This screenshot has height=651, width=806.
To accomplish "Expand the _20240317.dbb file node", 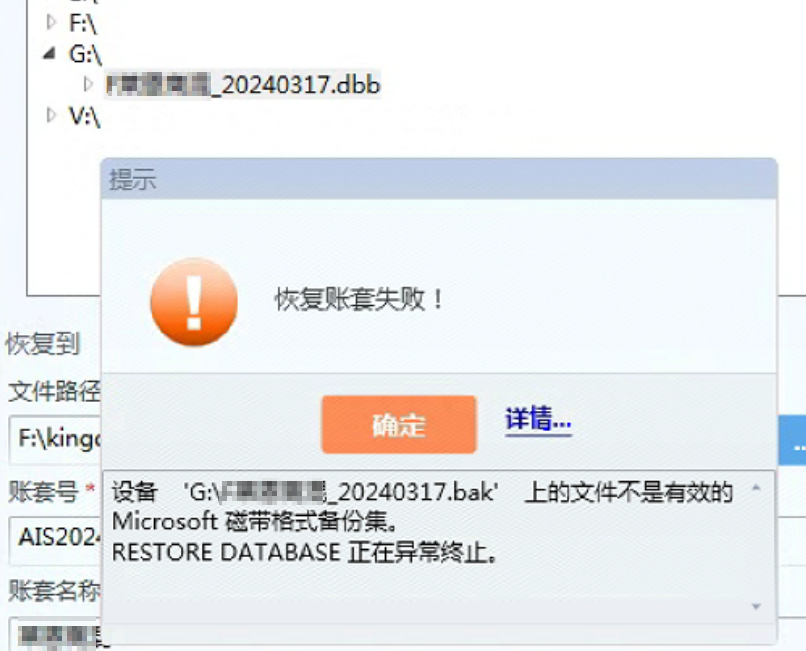I will (x=88, y=84).
